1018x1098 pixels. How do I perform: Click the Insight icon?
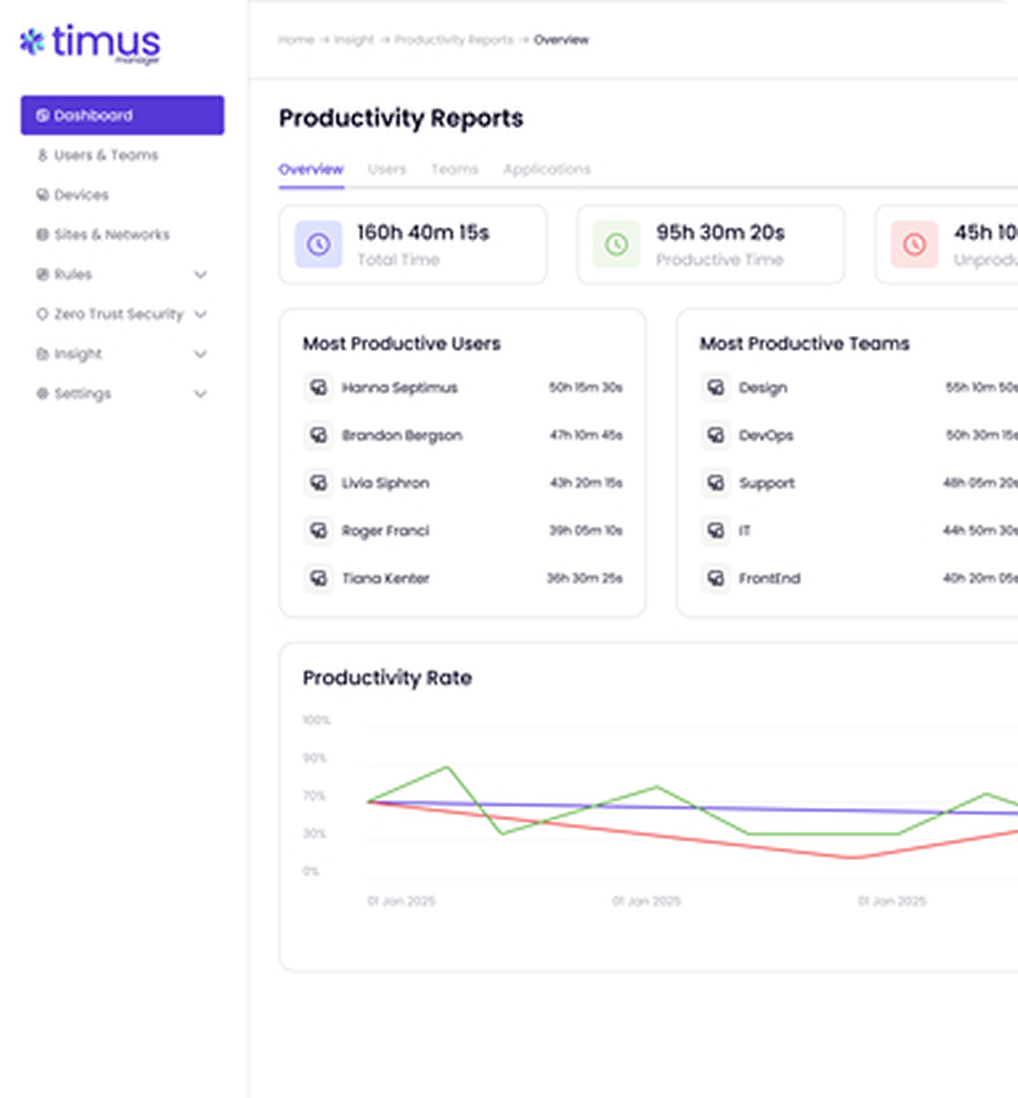(43, 354)
